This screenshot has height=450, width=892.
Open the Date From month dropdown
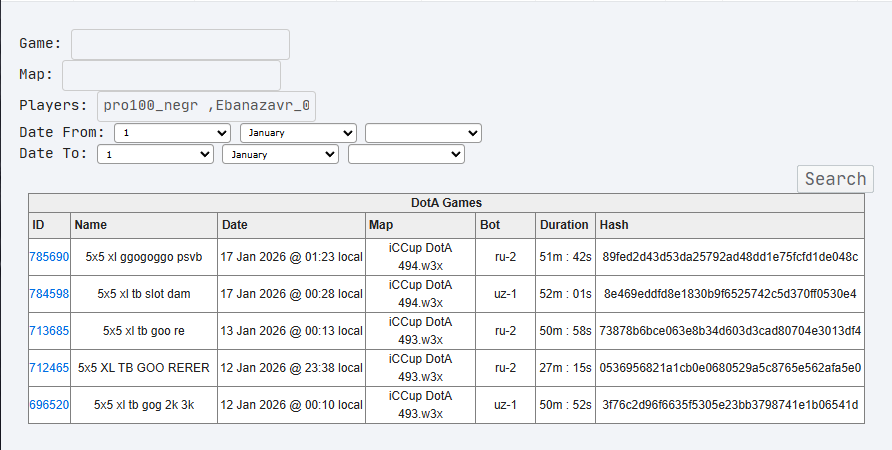(298, 133)
